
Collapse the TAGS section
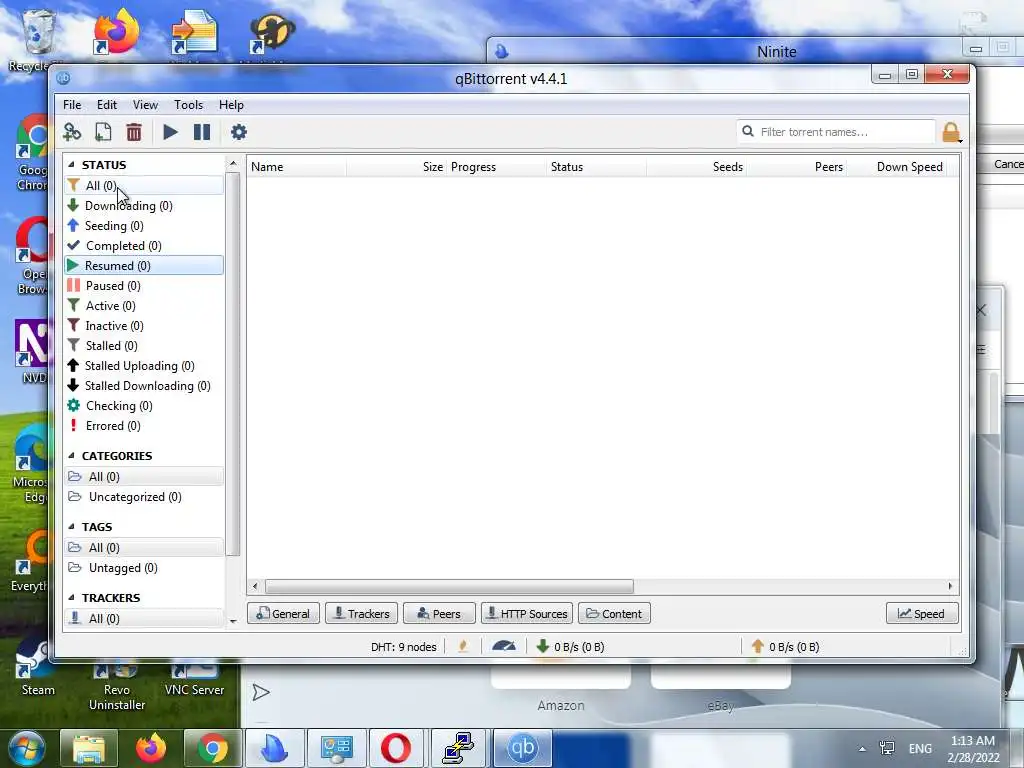coord(71,526)
